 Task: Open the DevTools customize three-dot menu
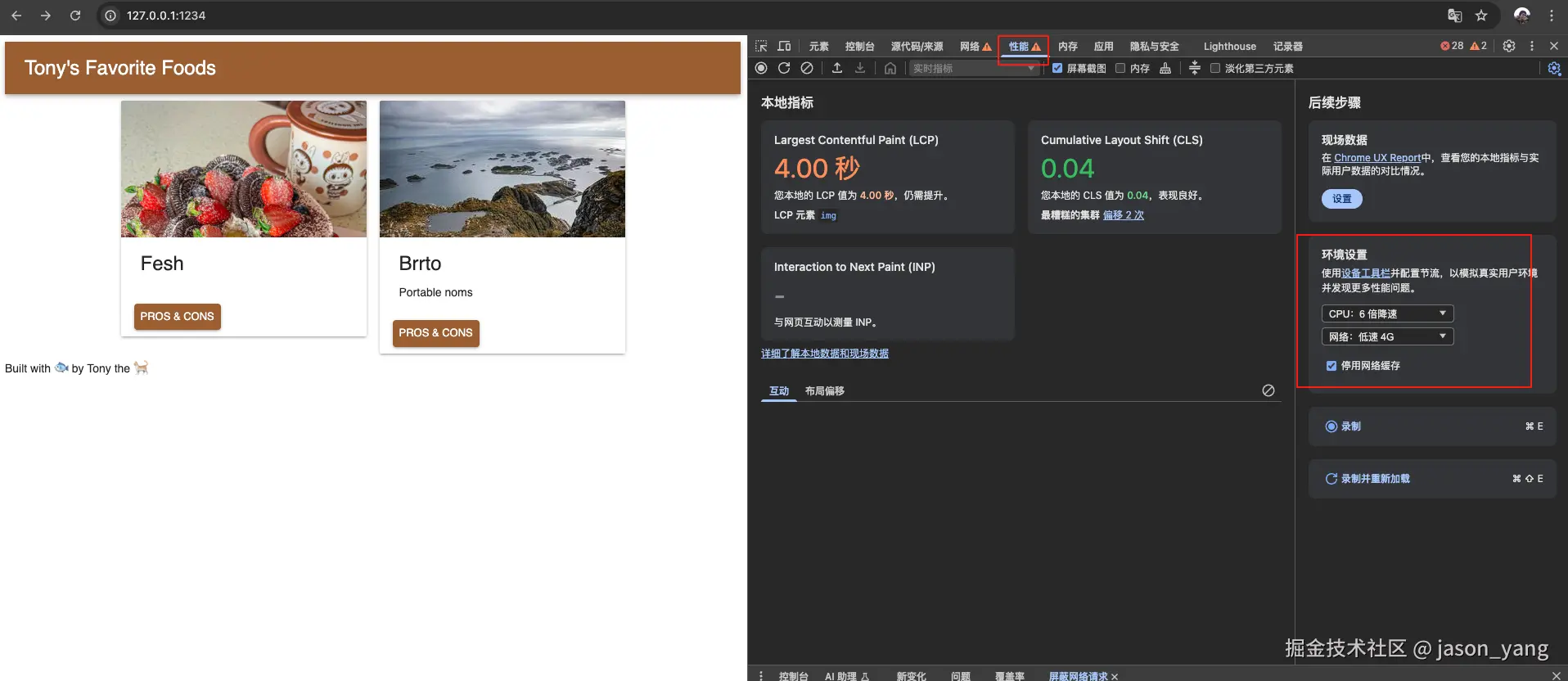[1532, 46]
